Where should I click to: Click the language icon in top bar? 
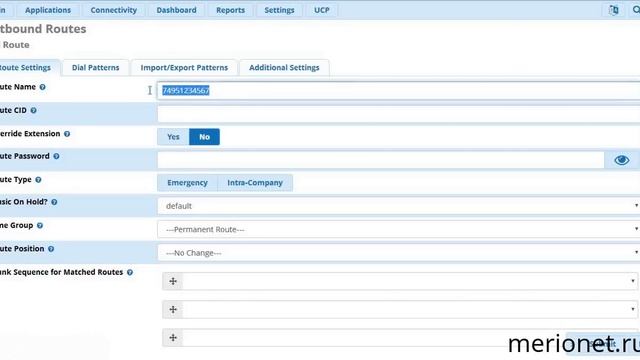click(x=613, y=10)
